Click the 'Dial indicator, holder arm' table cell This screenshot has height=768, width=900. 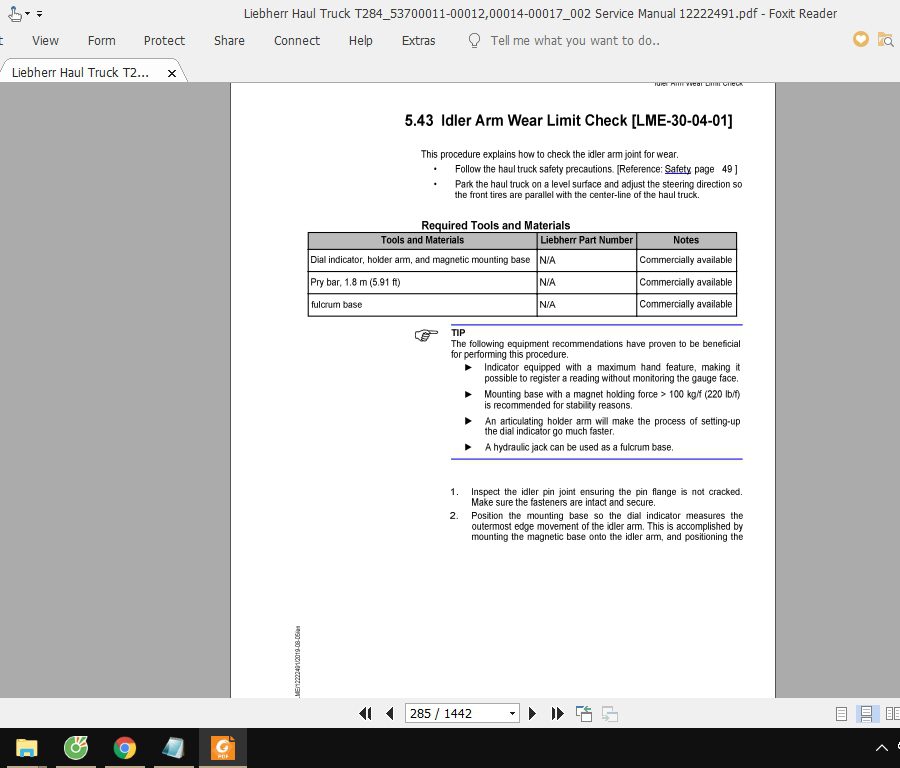click(x=420, y=260)
